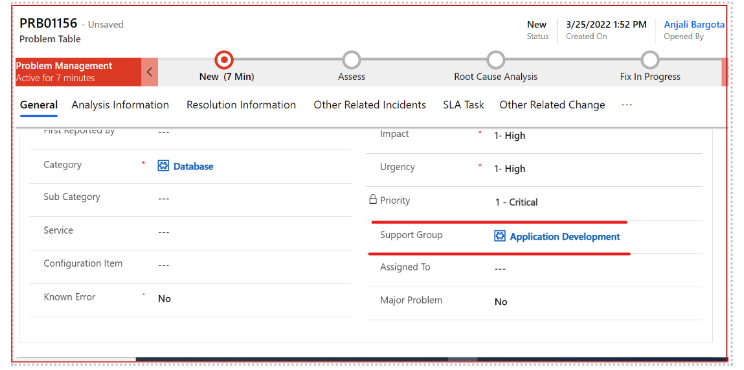Click the Priority lock icon
This screenshot has width=744, height=370.
[373, 200]
